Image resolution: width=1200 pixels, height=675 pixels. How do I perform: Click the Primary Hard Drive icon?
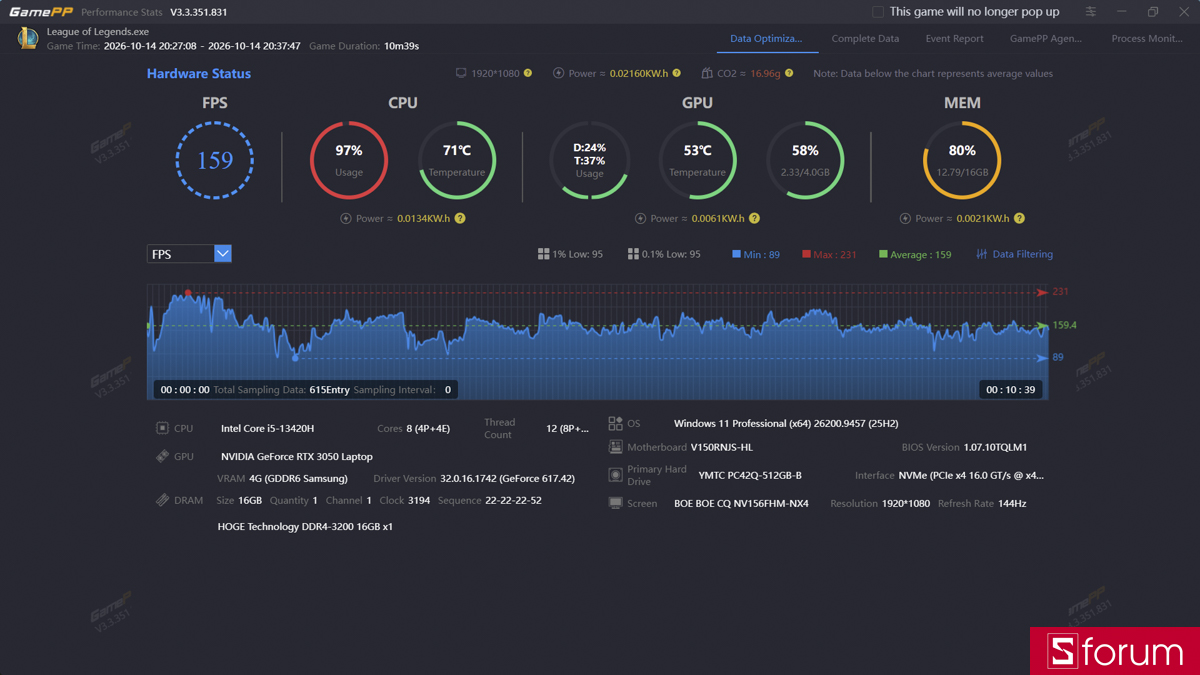point(615,475)
